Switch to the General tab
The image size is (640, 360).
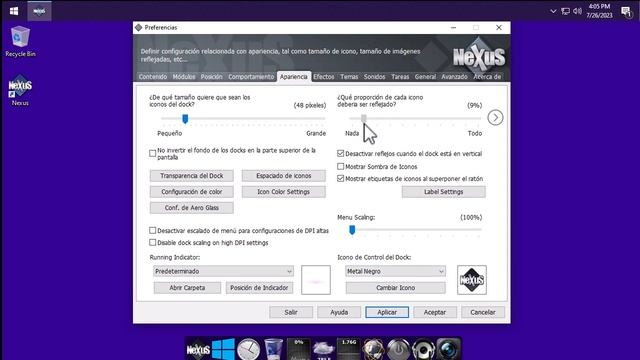click(425, 77)
